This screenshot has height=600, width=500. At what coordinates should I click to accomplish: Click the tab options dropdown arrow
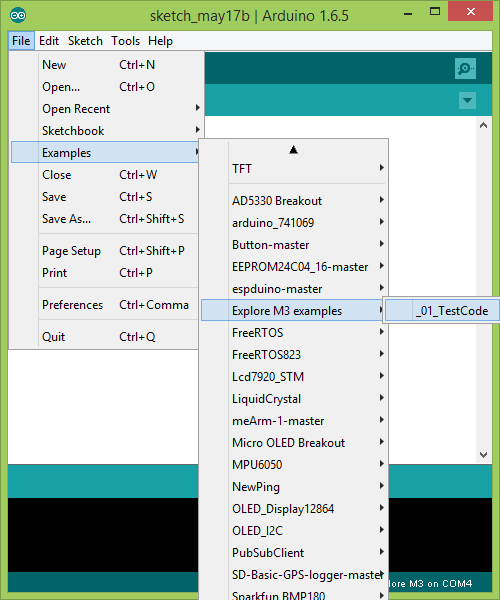coord(467,100)
